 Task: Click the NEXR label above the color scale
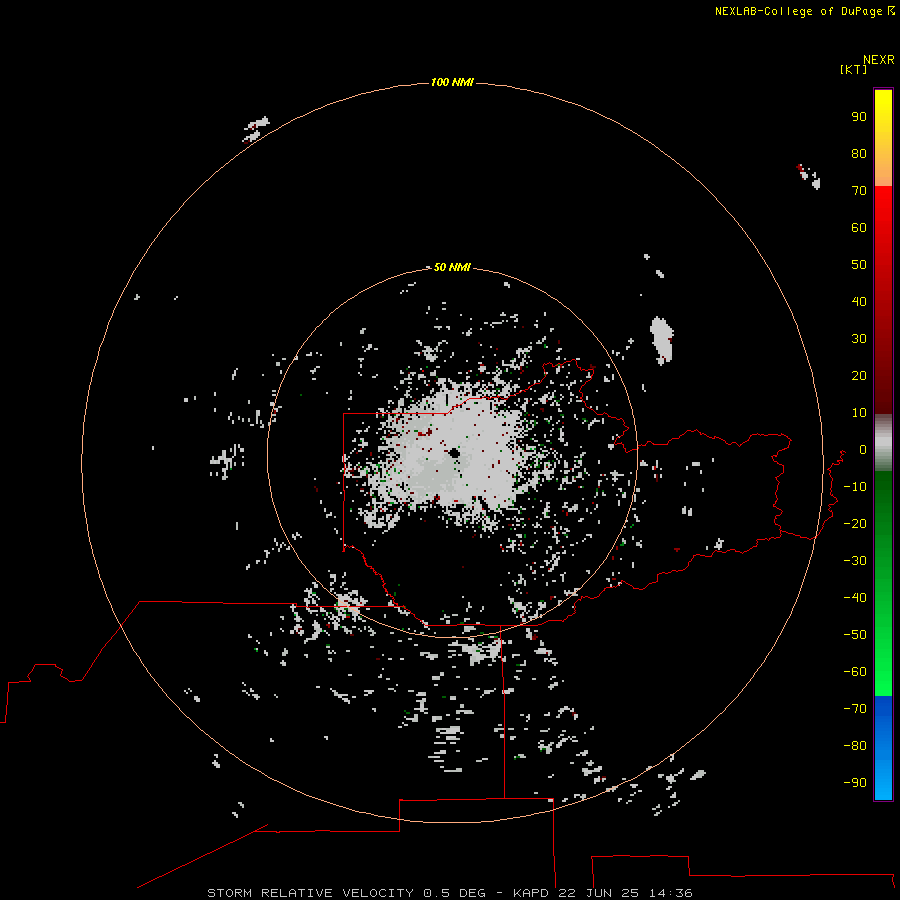(x=879, y=60)
